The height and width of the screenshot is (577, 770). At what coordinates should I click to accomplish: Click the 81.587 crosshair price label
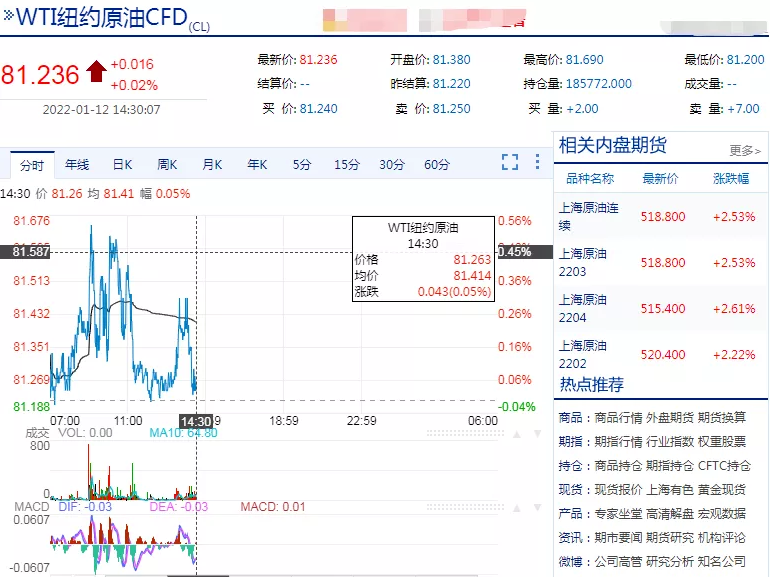(25, 252)
